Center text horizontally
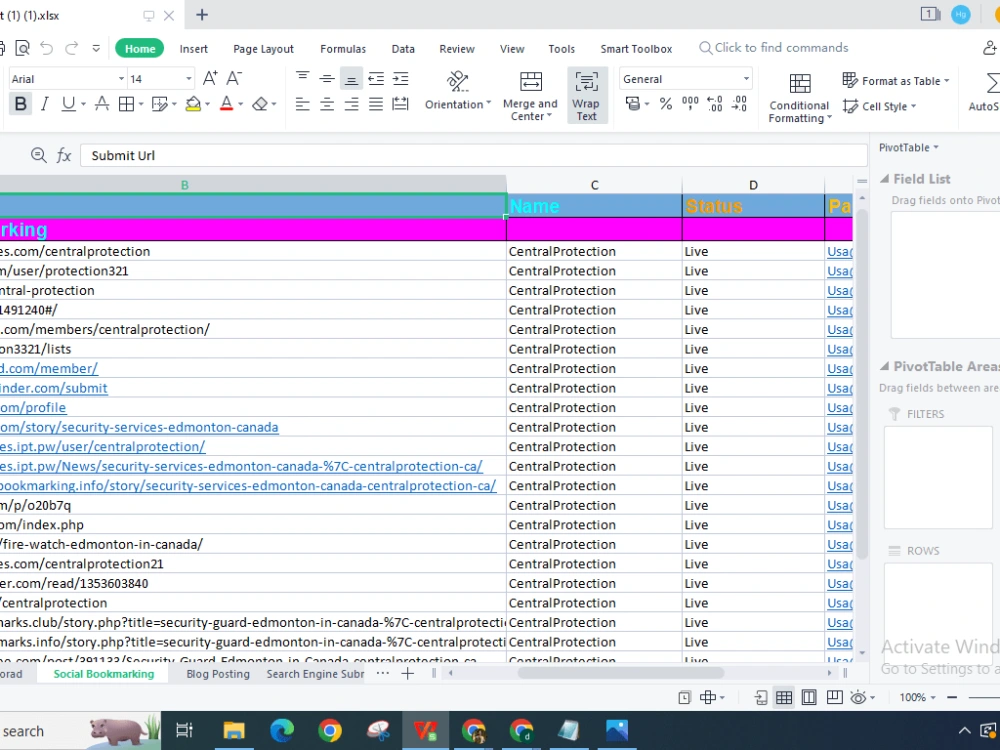 [x=327, y=104]
